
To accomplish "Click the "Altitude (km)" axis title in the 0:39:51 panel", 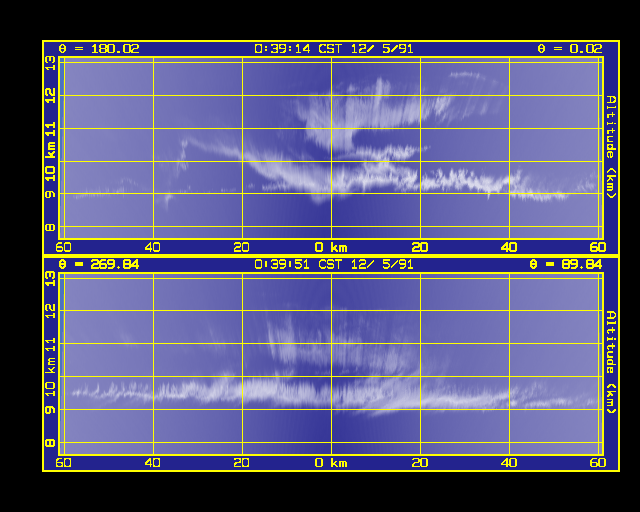I will 611,363.
